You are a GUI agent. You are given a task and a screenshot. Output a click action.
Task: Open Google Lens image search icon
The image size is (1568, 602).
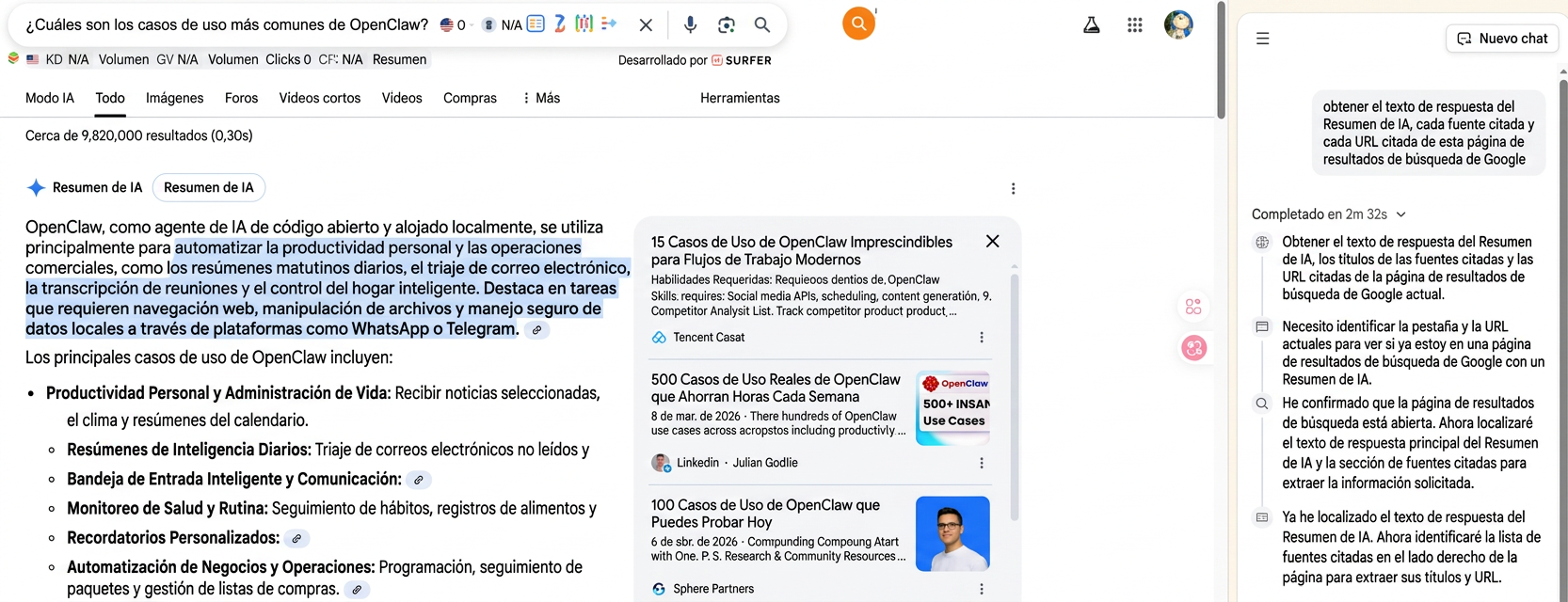(x=727, y=25)
